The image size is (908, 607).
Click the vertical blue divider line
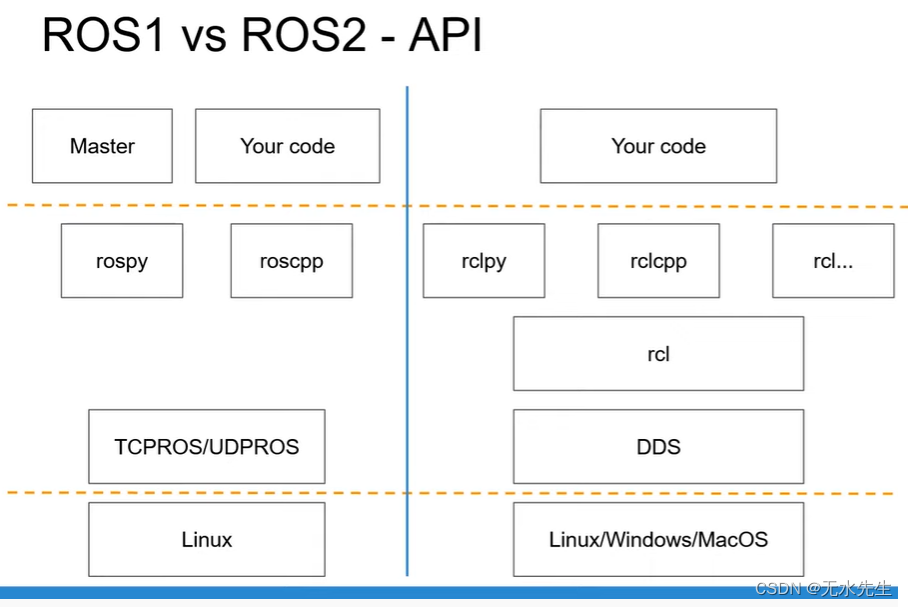pos(407,330)
